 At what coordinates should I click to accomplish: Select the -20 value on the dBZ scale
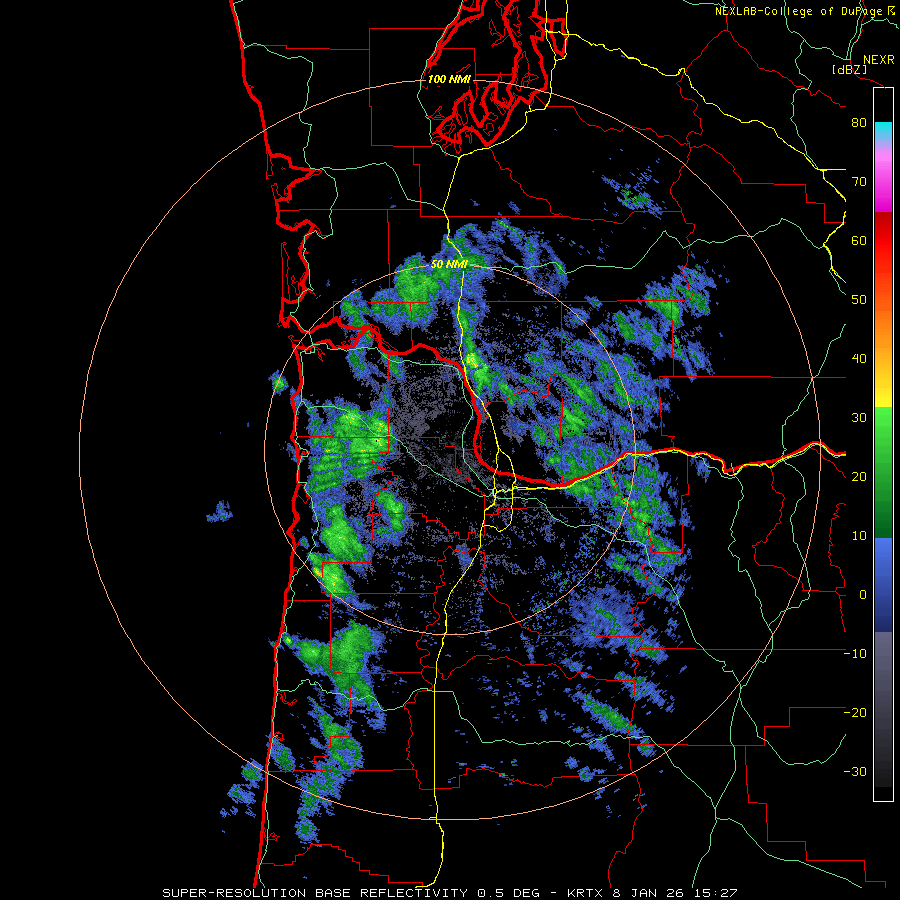855,713
